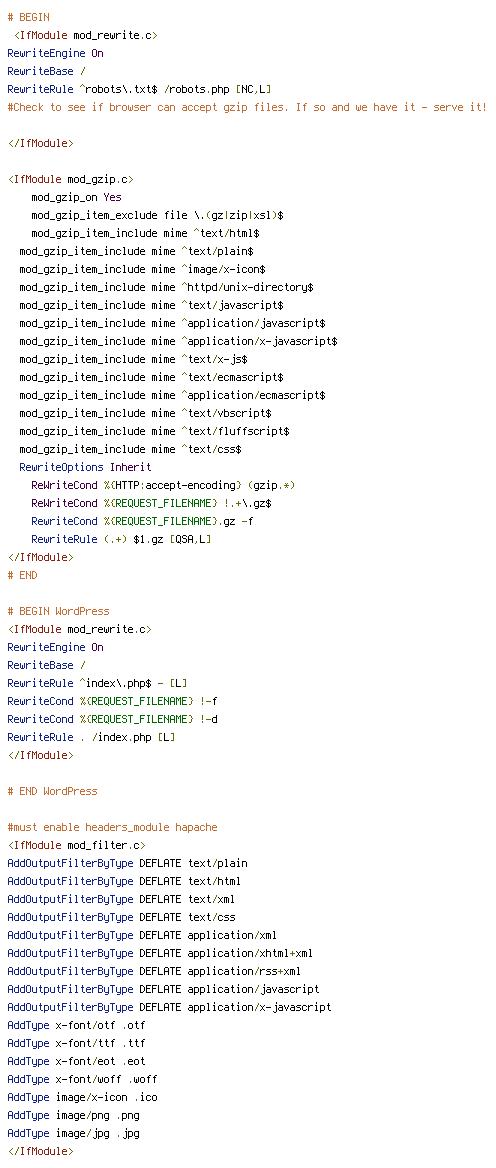Click the '# END WordPress' comment
Image resolution: width=496 pixels, height=1168 pixels.
point(52,791)
